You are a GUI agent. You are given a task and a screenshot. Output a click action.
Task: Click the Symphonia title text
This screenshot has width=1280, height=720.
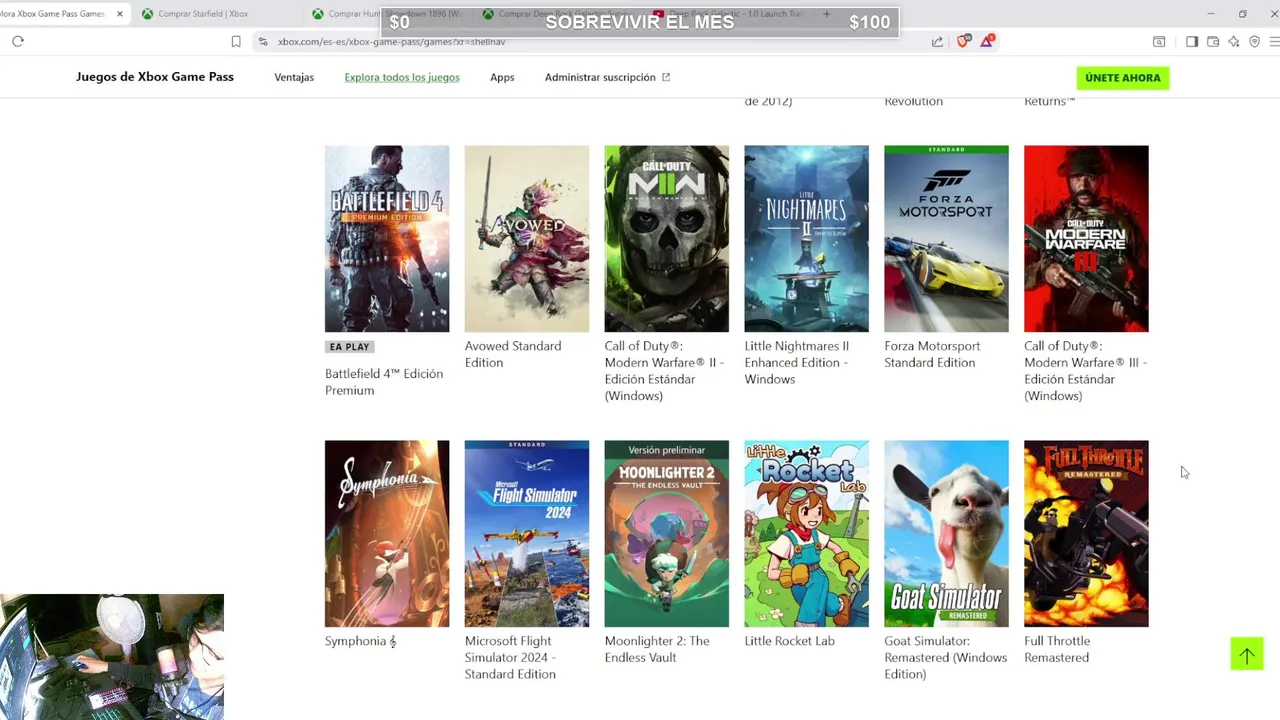361,641
